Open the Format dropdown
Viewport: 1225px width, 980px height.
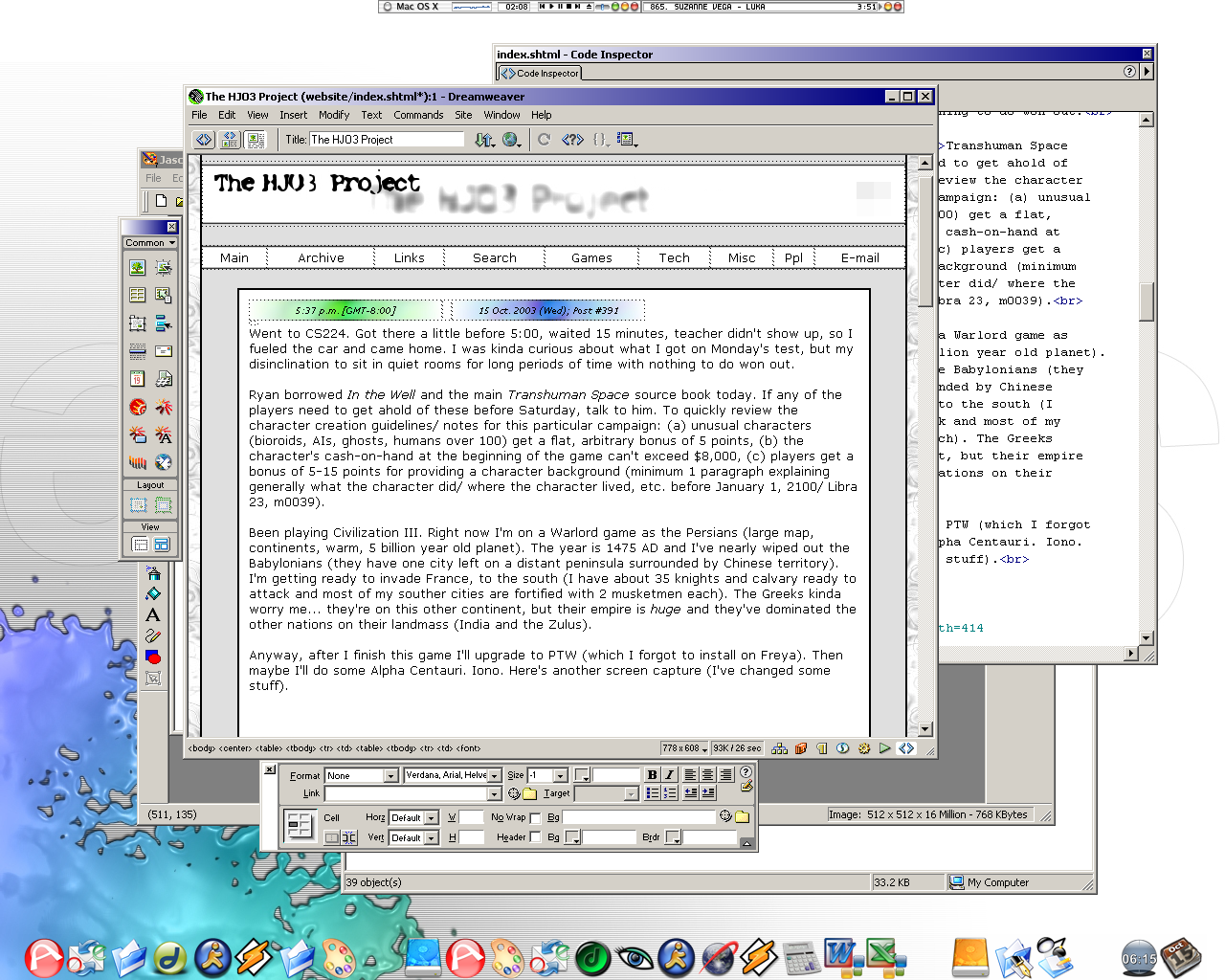(390, 776)
